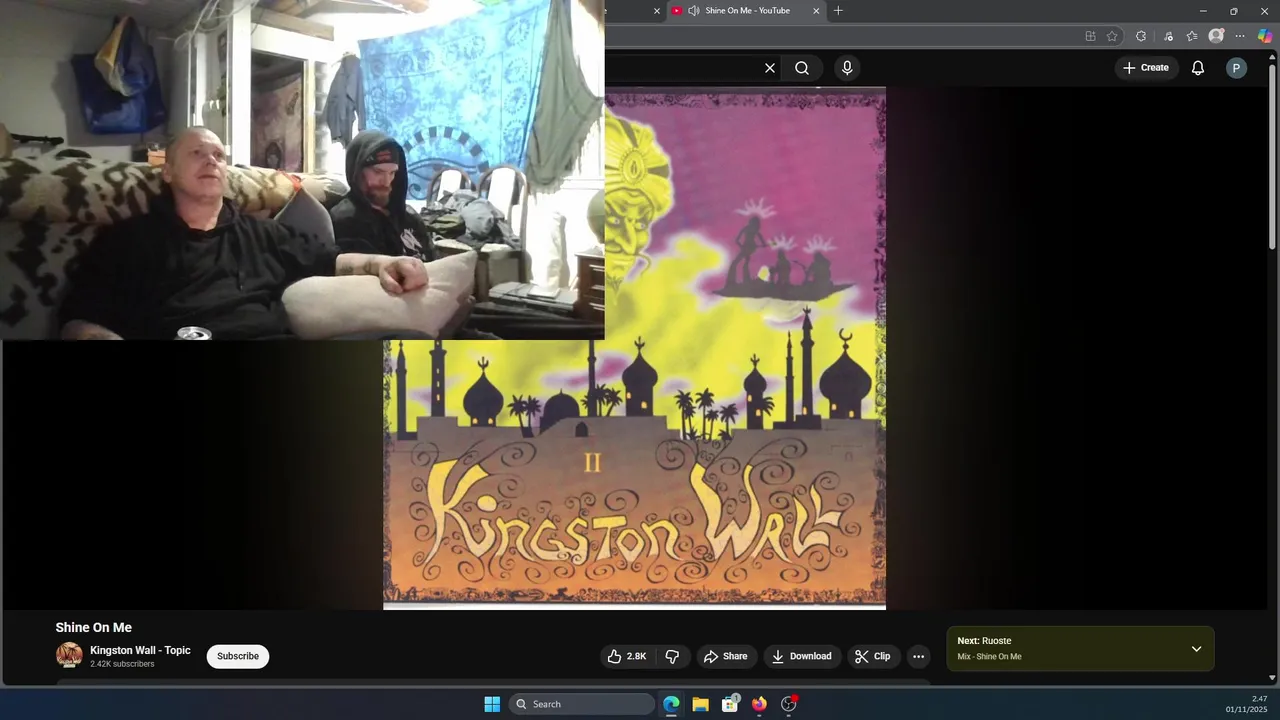Image resolution: width=1280 pixels, height=720 pixels.
Task: Subscribe to Kingston Wall - Topic
Action: [x=238, y=656]
